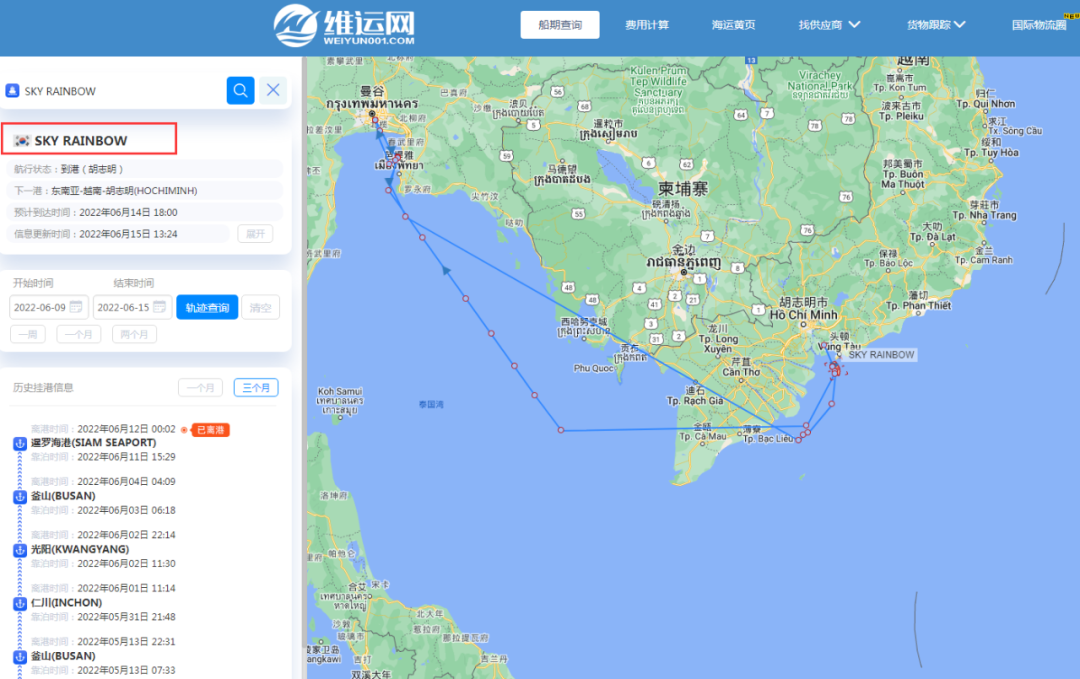This screenshot has width=1080, height=679.
Task: Click the blue search magnifier button
Action: [x=240, y=91]
